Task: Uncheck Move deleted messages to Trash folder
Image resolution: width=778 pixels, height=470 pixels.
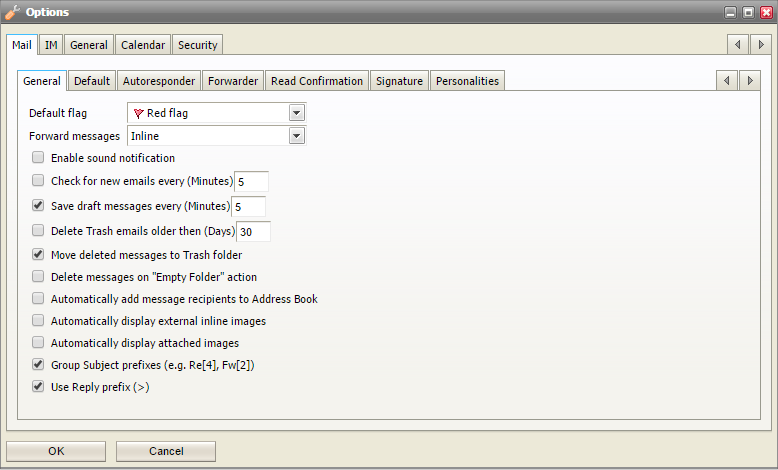Action: pos(38,254)
